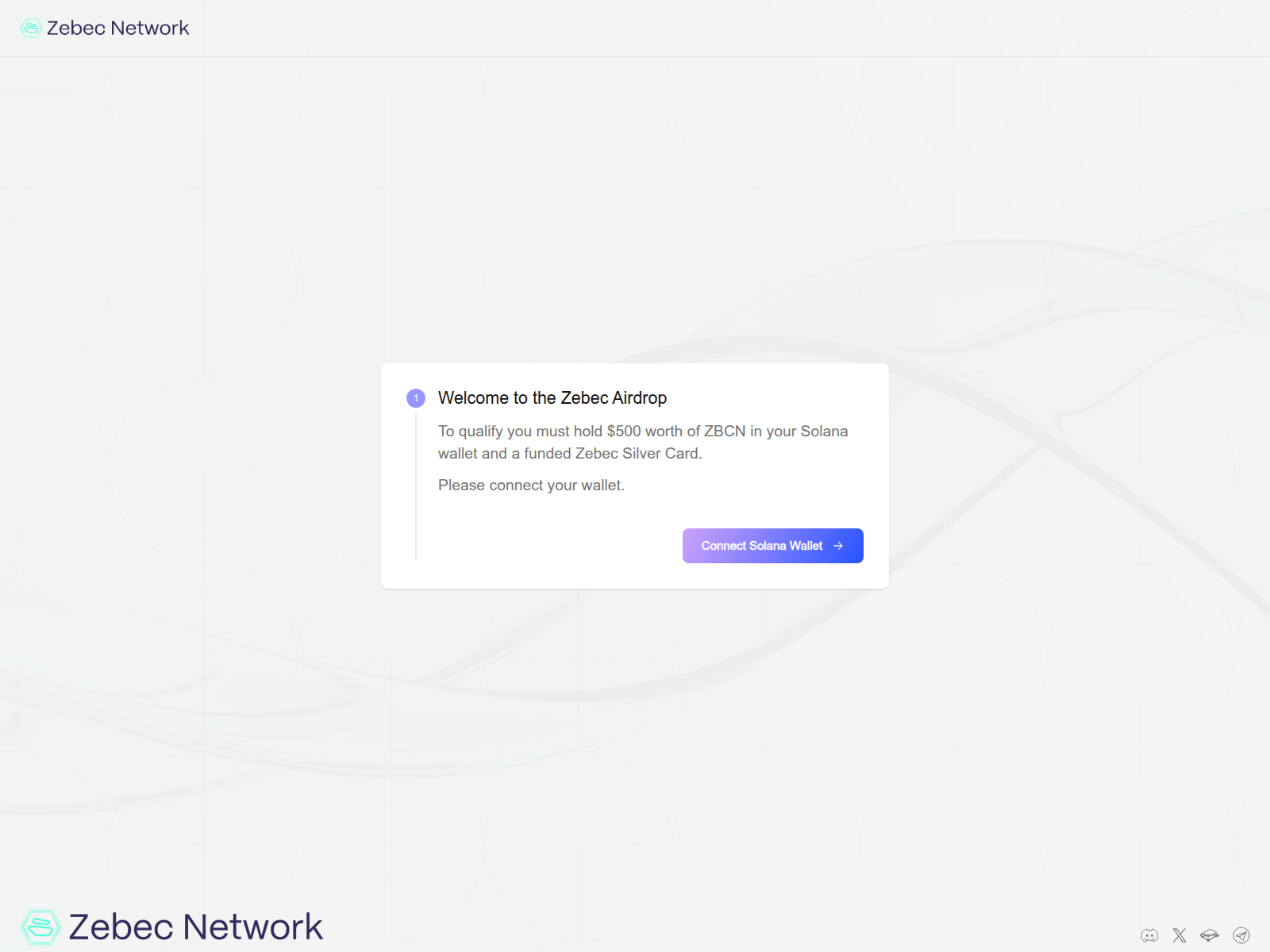Open the Telegram paper-plane icon
The width and height of the screenshot is (1270, 952).
coord(1241,935)
